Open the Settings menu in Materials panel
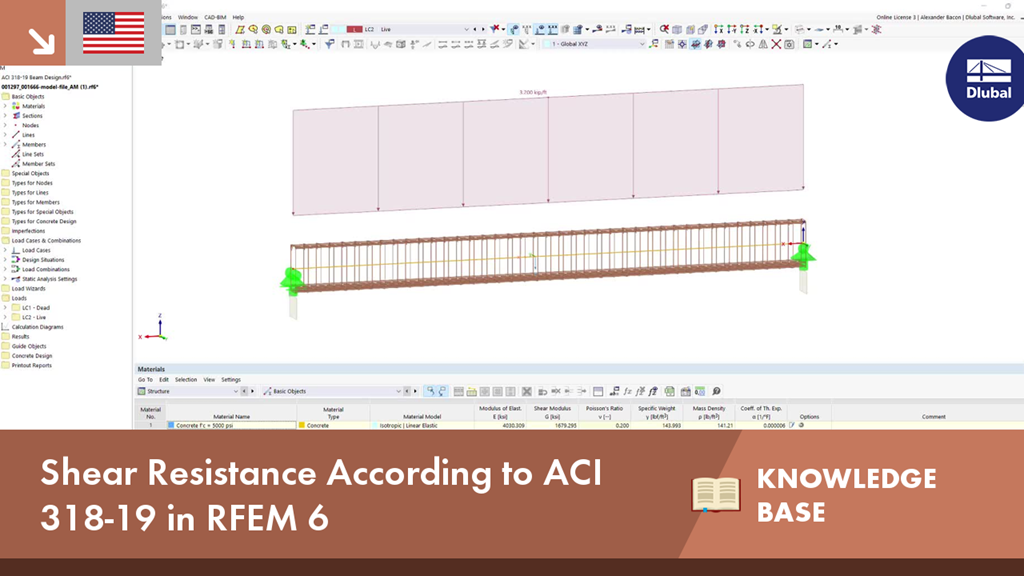Viewport: 1024px width, 576px height. [x=231, y=379]
